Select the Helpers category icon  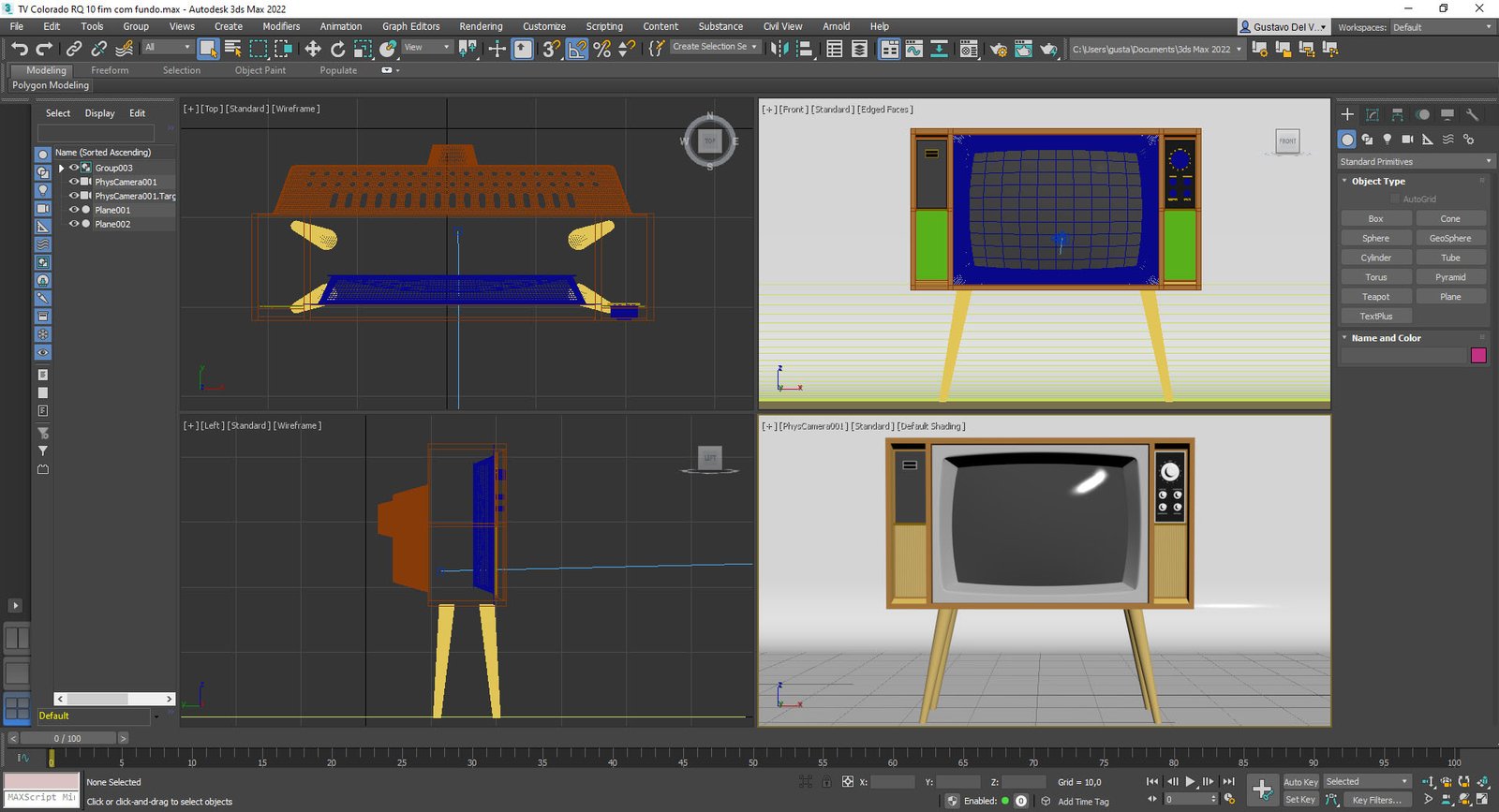1428,140
